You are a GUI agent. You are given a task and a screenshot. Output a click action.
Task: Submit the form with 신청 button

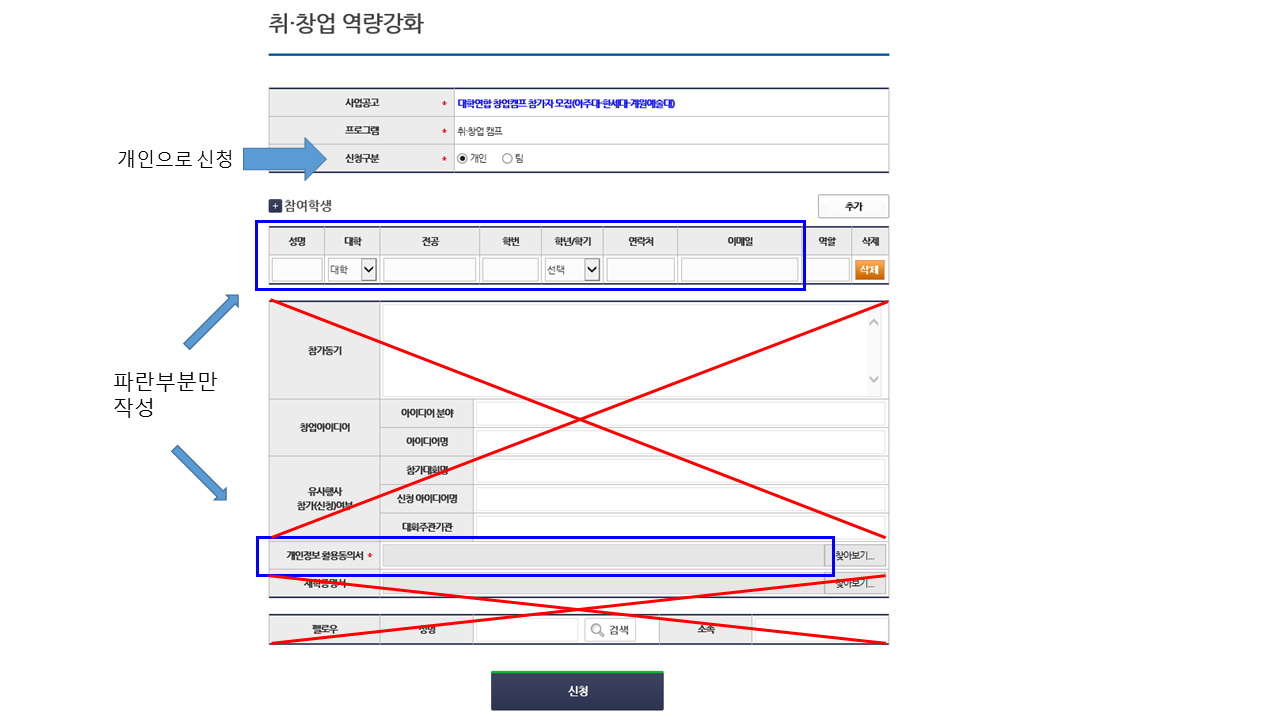tap(577, 691)
